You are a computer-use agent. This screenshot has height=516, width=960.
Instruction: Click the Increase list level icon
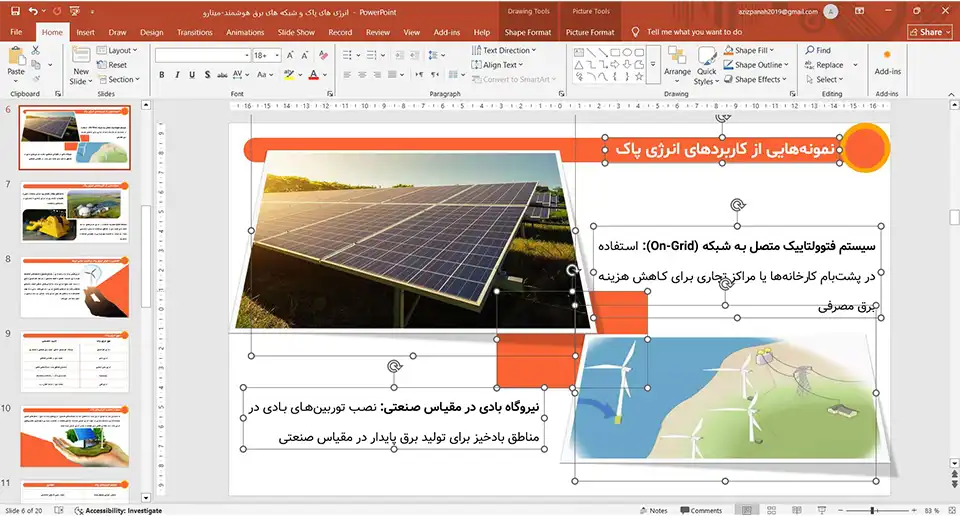coord(414,55)
